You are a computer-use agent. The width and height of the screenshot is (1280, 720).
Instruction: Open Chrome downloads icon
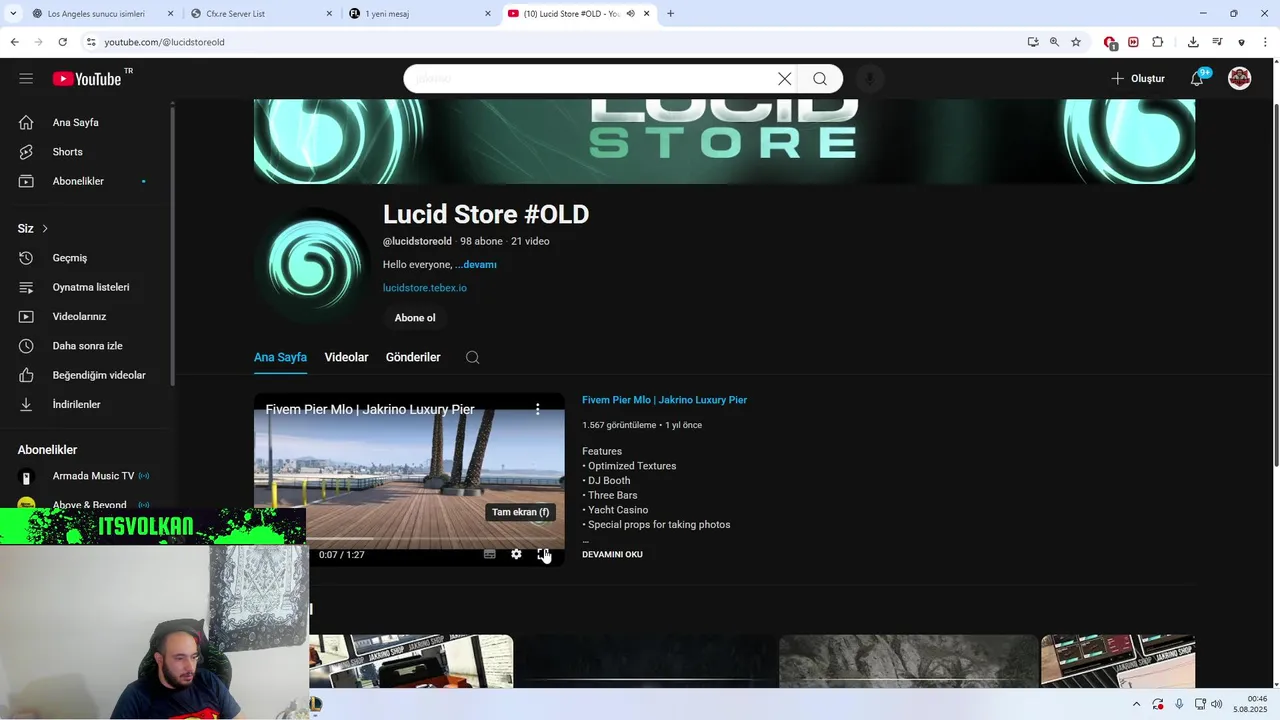click(1193, 42)
